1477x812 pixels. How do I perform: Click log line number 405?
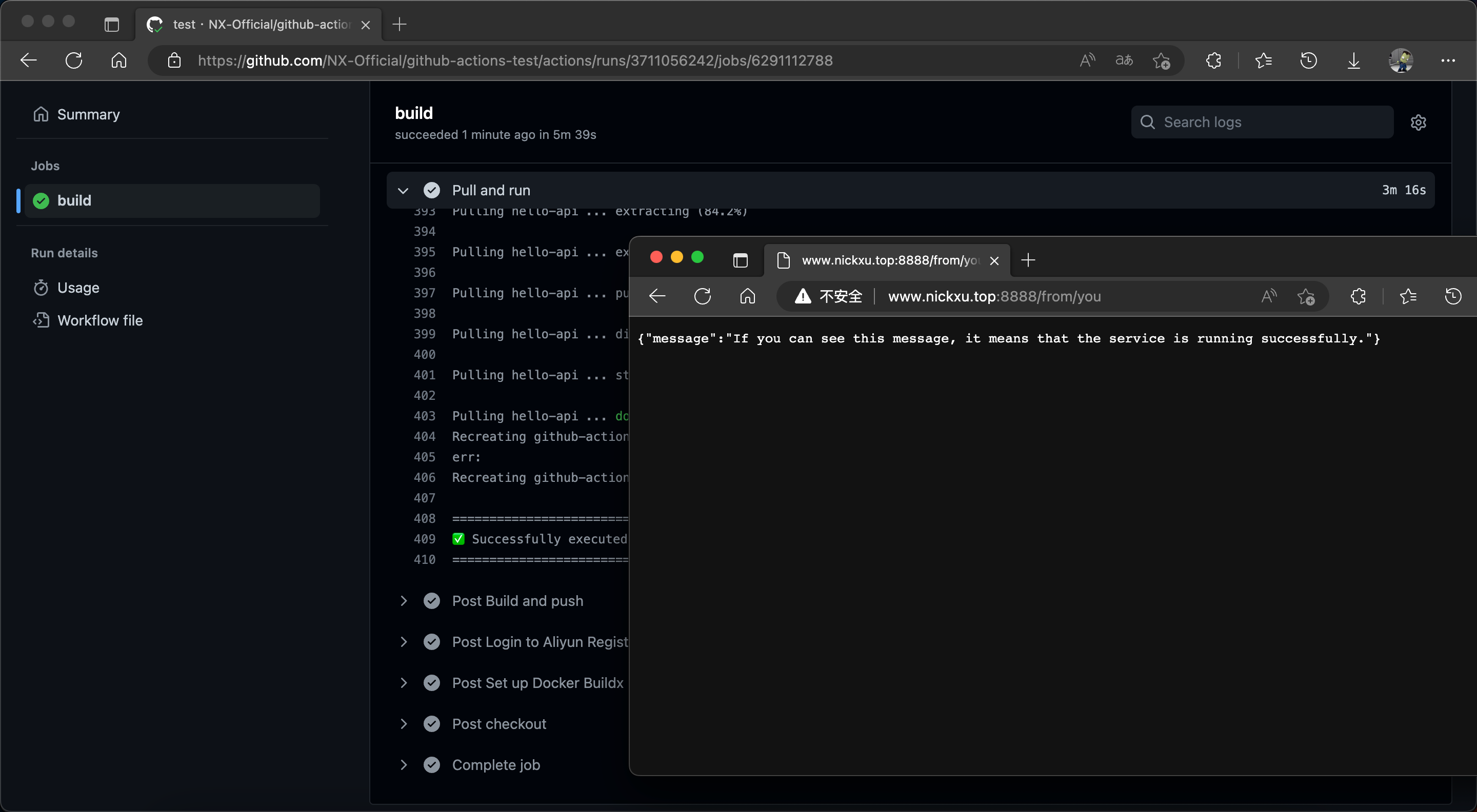(425, 457)
